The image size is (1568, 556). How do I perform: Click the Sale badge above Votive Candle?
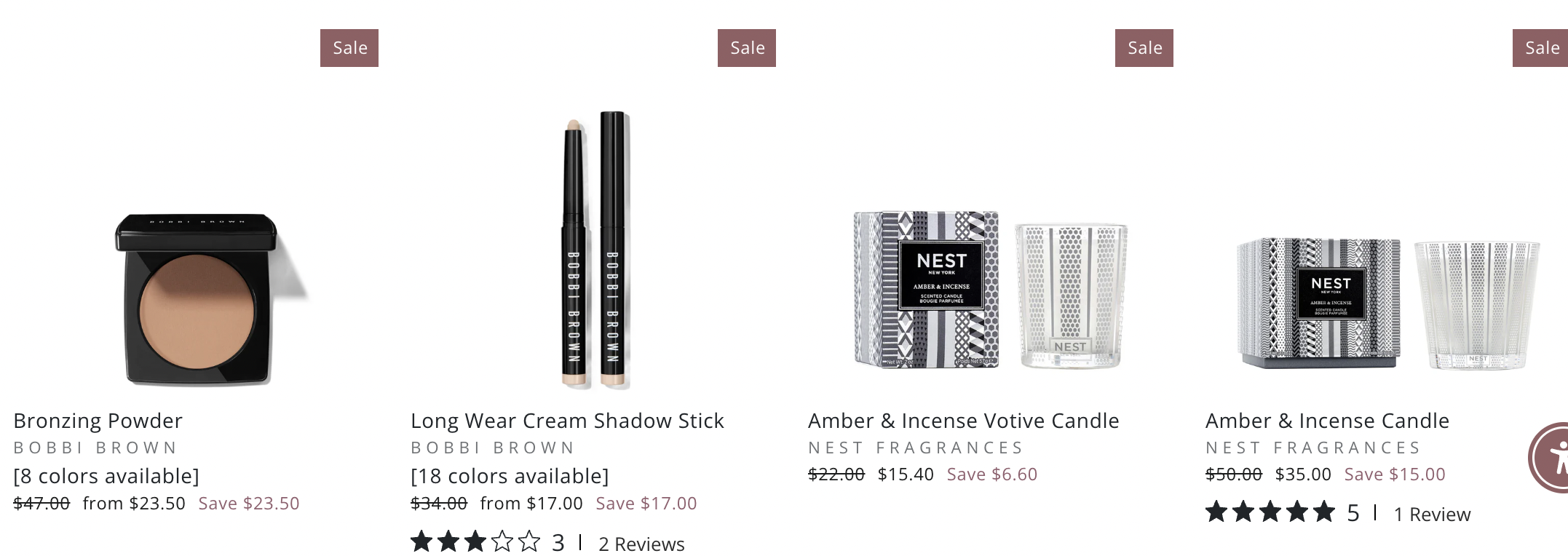coord(1144,48)
